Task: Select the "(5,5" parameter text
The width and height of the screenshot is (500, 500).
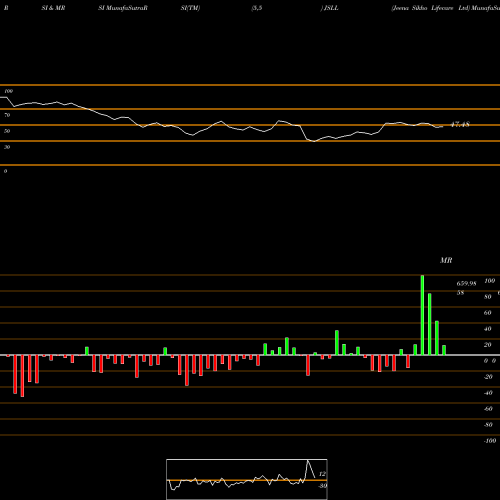Action: 257,8
